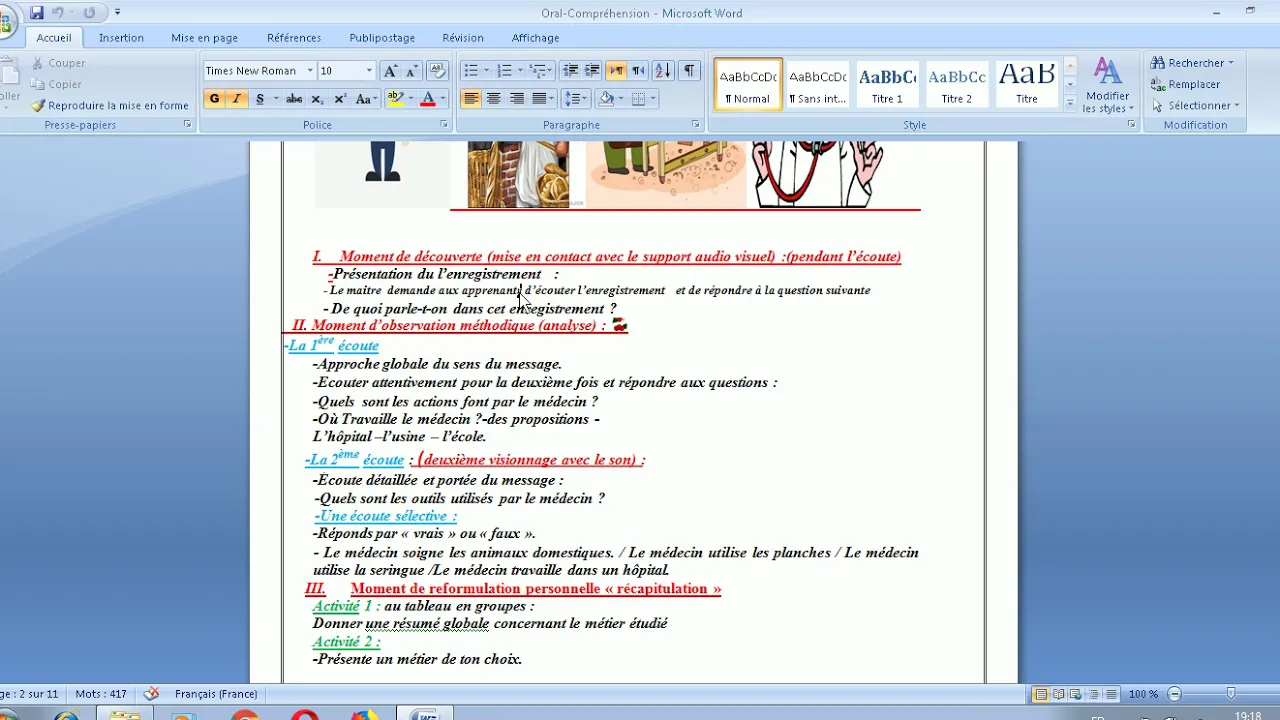The image size is (1280, 720).
Task: Apply superscript formatting
Action: [340, 99]
